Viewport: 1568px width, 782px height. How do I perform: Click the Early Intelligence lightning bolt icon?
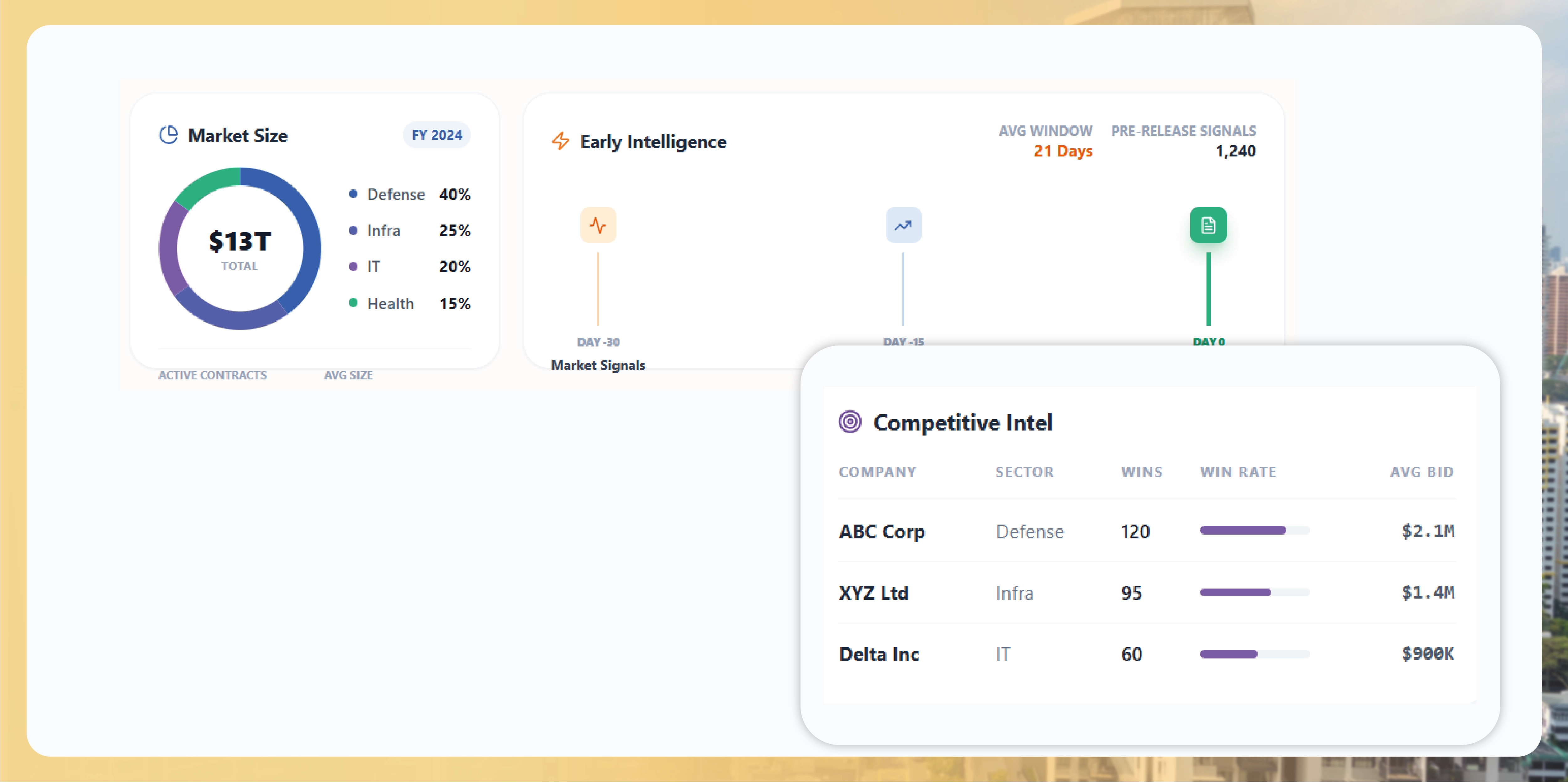coord(560,141)
